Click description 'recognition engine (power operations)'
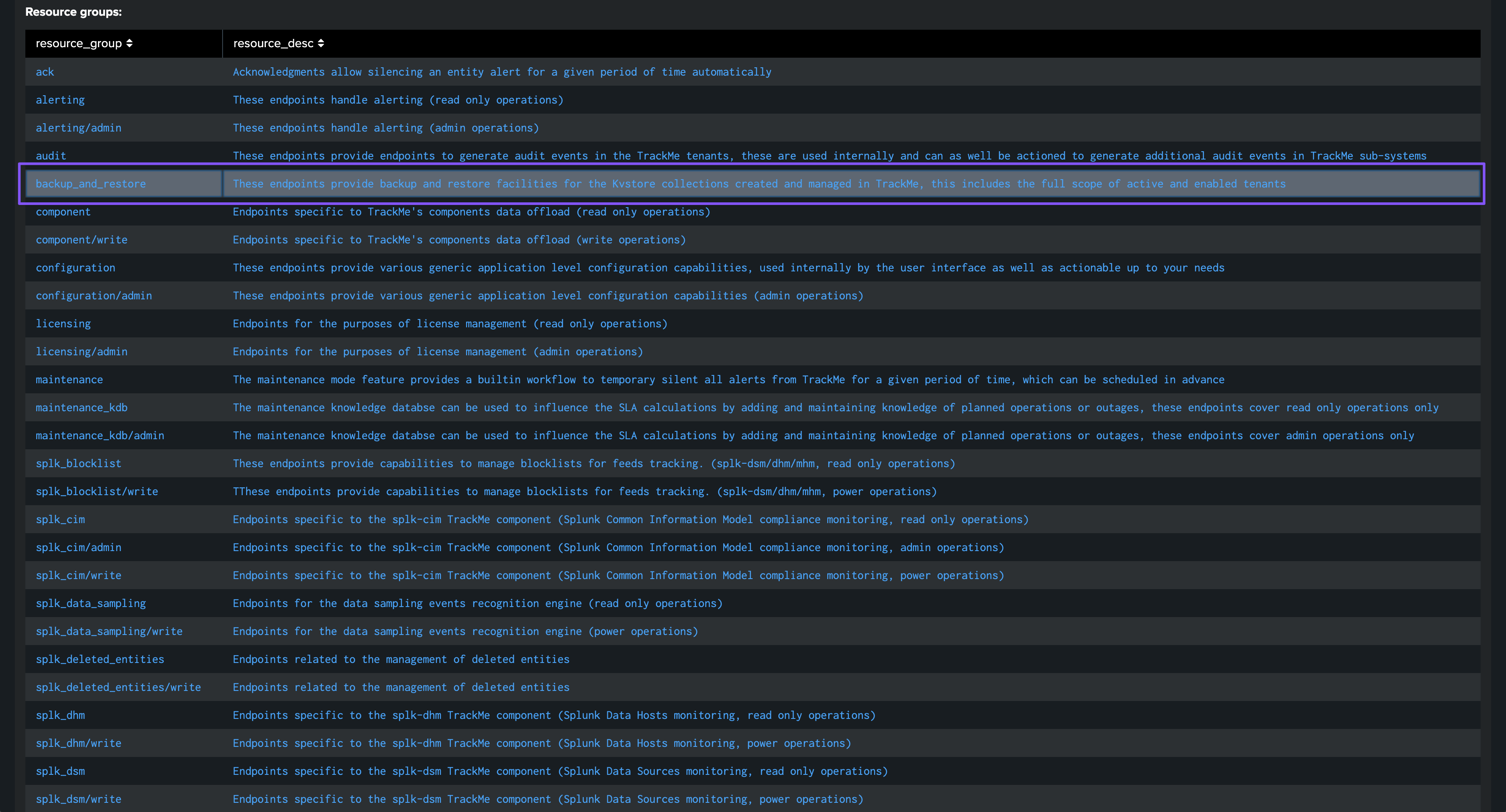The width and height of the screenshot is (1506, 812). (x=465, y=632)
